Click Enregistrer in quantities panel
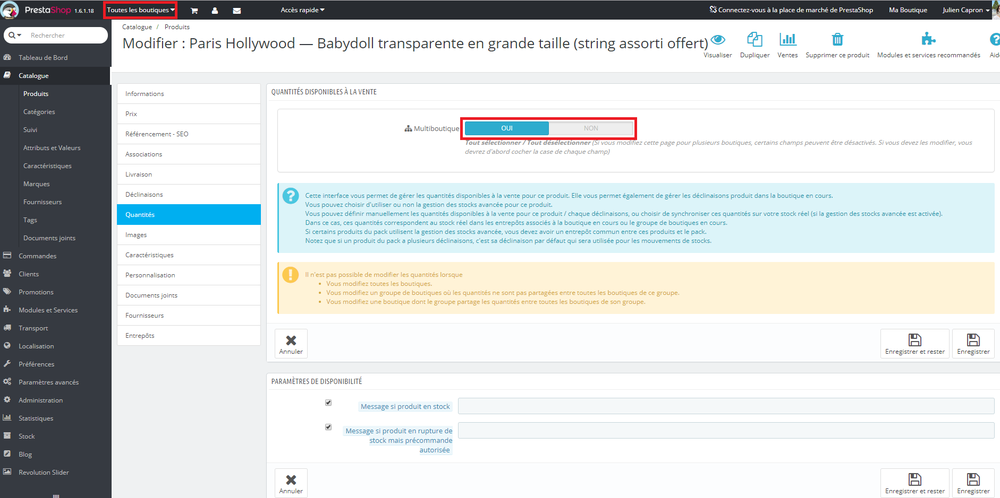Image resolution: width=1000 pixels, height=498 pixels. [x=973, y=344]
